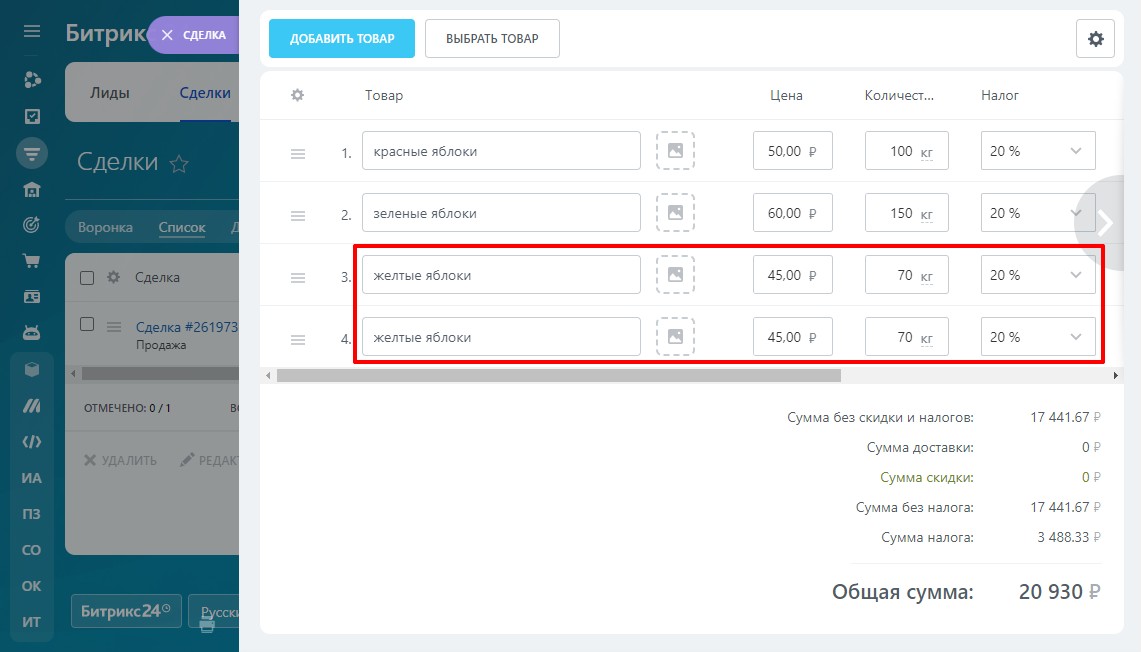Open the box icon in the sidebar
Image resolution: width=1141 pixels, height=652 pixels.
31,370
